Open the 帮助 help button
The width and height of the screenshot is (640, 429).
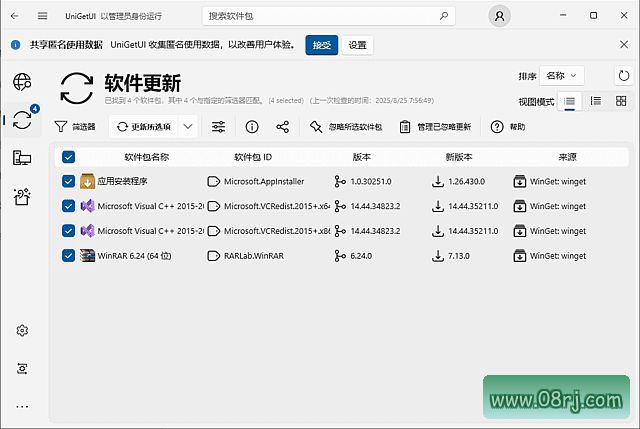[x=508, y=127]
